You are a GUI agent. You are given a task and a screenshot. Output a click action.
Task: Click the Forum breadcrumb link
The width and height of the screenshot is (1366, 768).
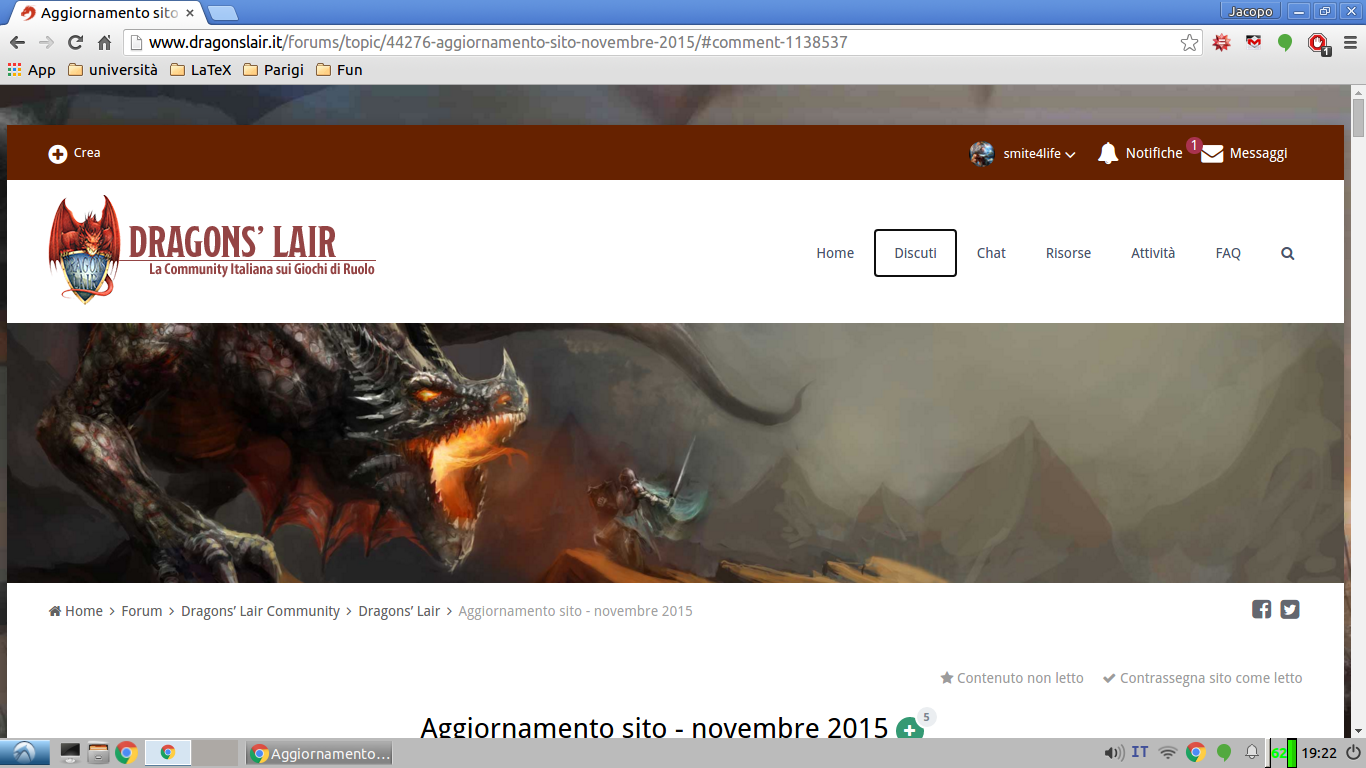(x=142, y=611)
